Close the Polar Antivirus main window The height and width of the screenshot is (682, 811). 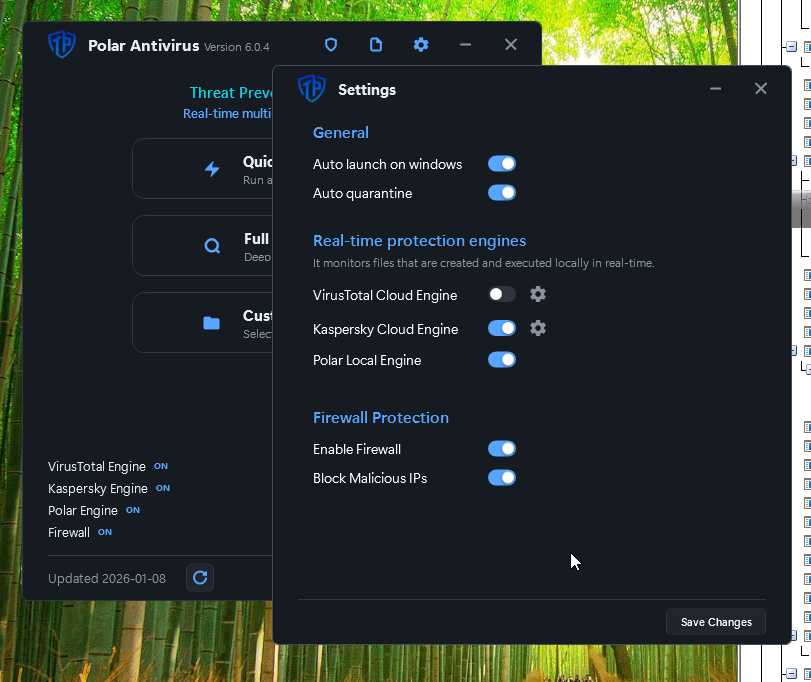tap(511, 45)
